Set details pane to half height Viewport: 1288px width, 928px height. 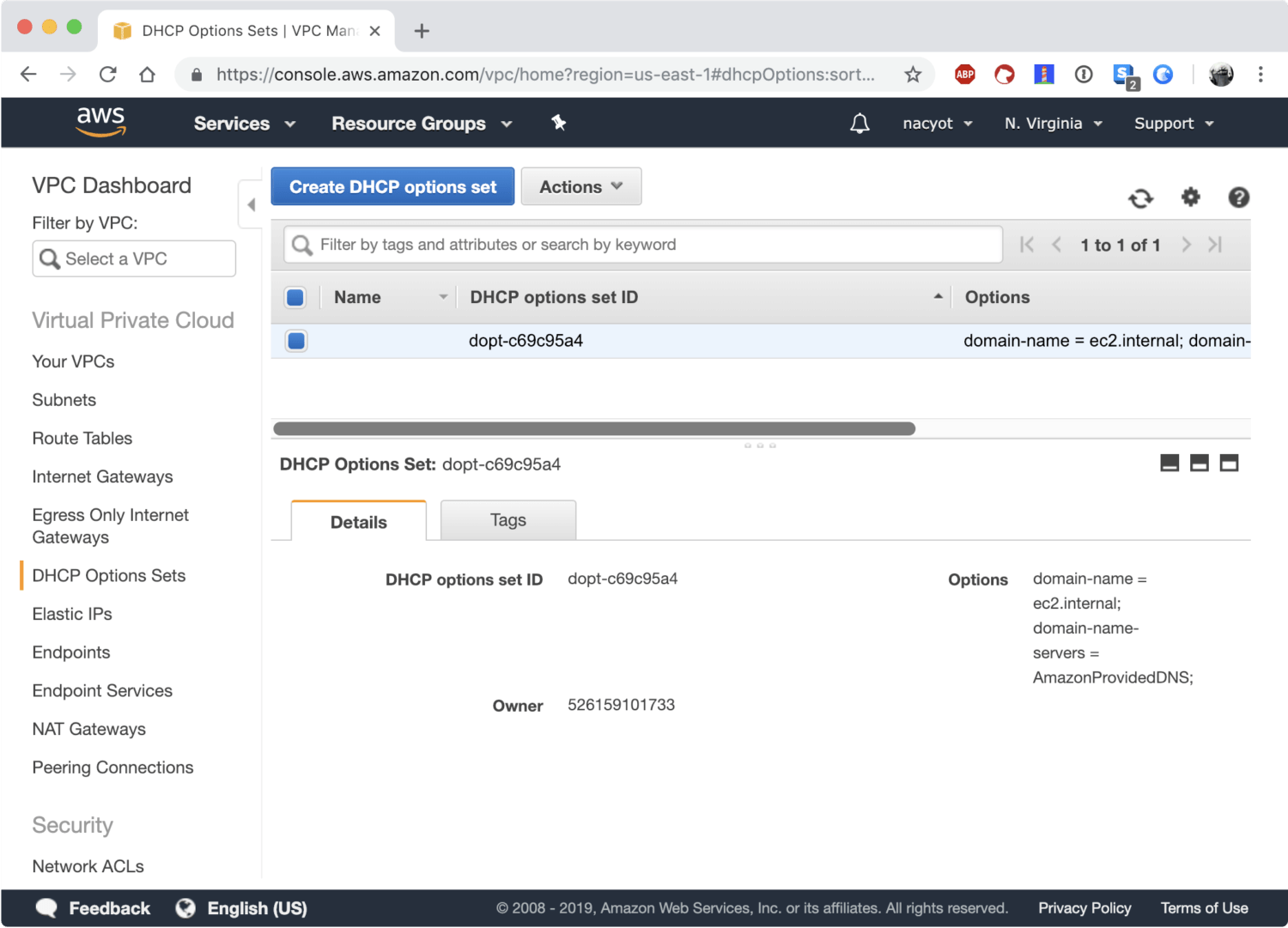click(x=1200, y=464)
